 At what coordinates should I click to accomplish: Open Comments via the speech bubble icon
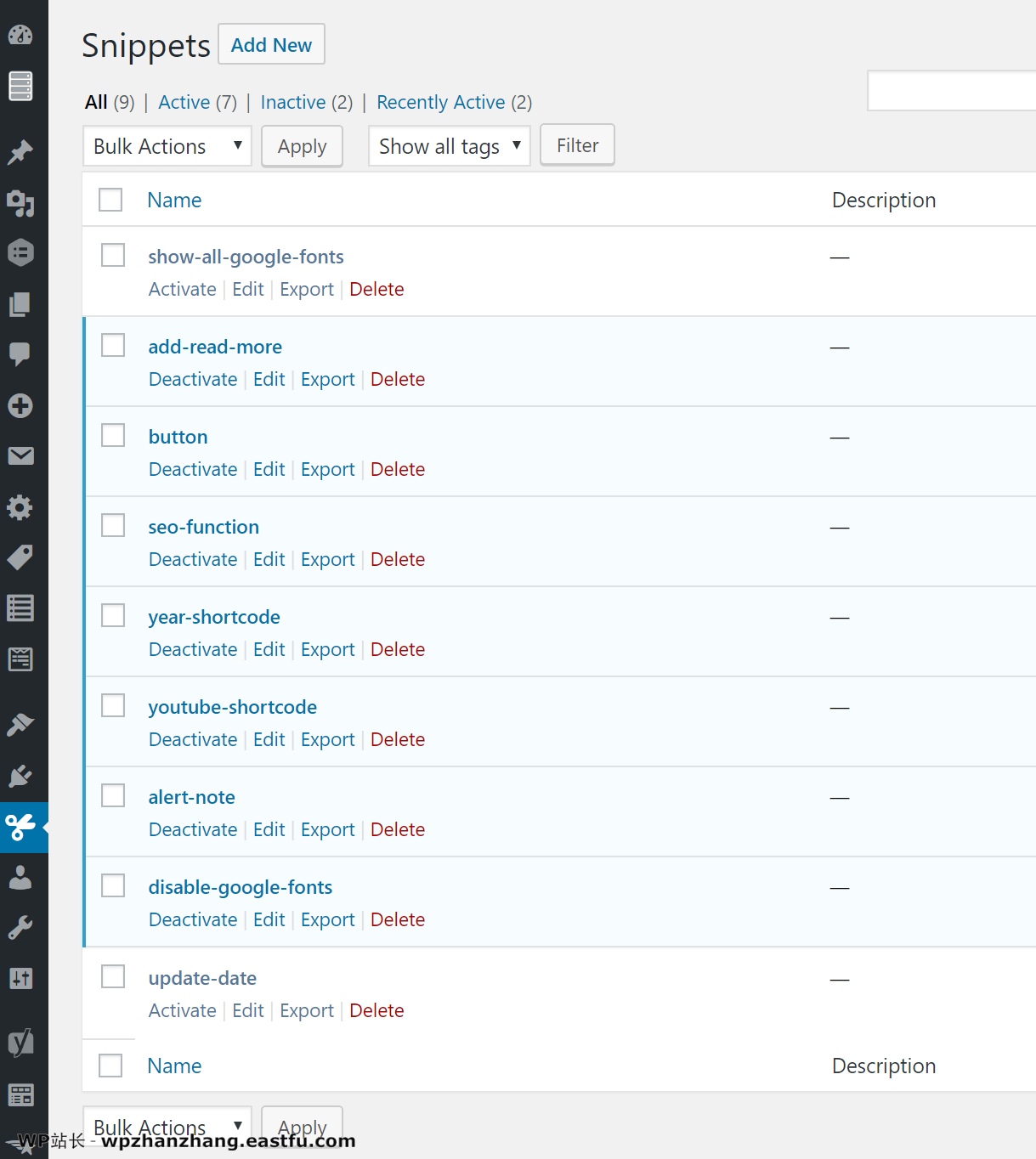20,354
